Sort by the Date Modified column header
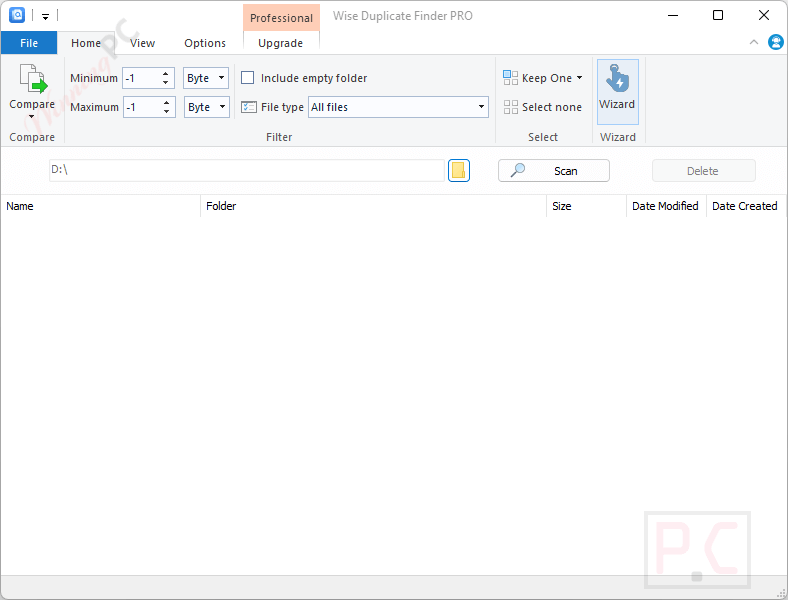 pyautogui.click(x=666, y=206)
